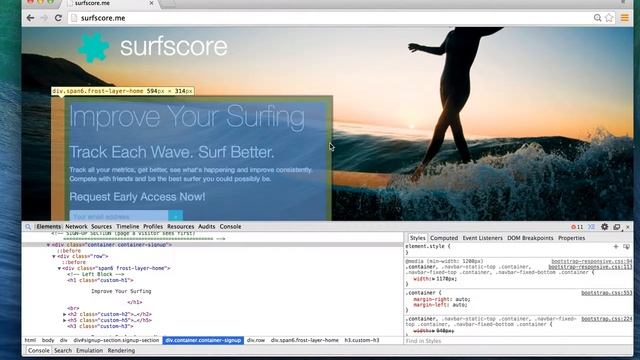The width and height of the screenshot is (640, 360).
Task: Switch to the Sources panel
Action: coord(101,227)
